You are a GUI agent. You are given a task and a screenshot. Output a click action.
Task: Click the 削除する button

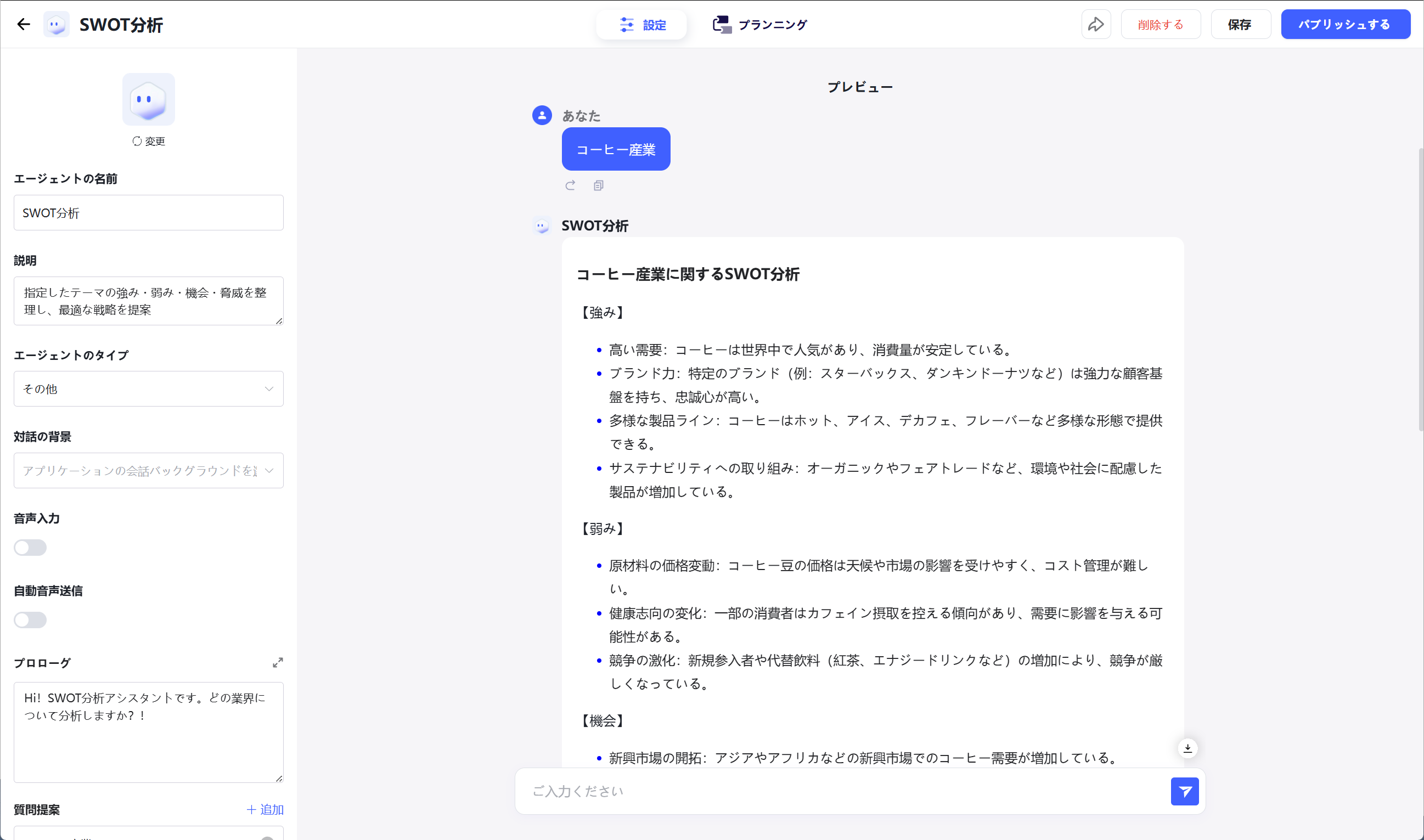1160,24
